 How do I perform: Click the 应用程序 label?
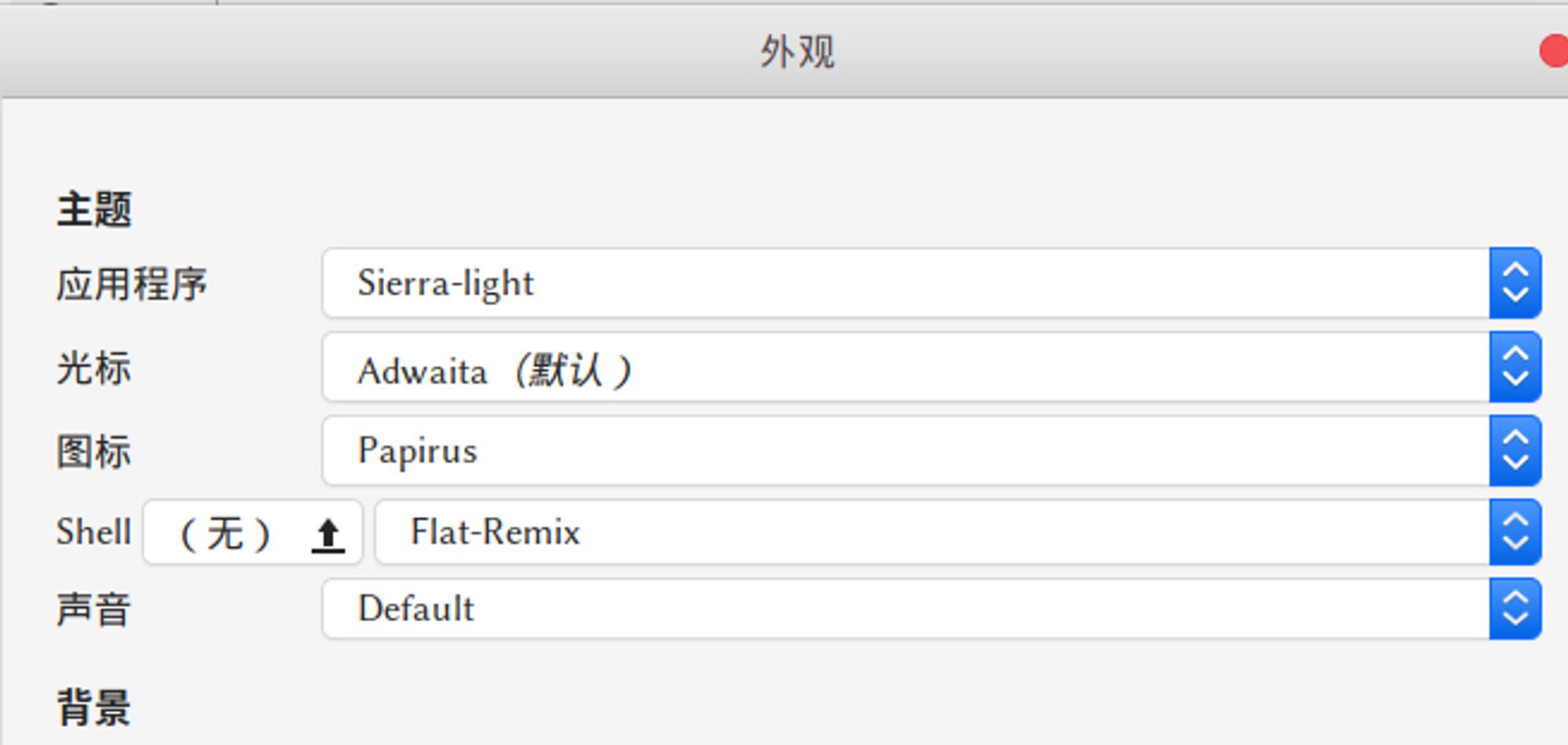(x=132, y=284)
